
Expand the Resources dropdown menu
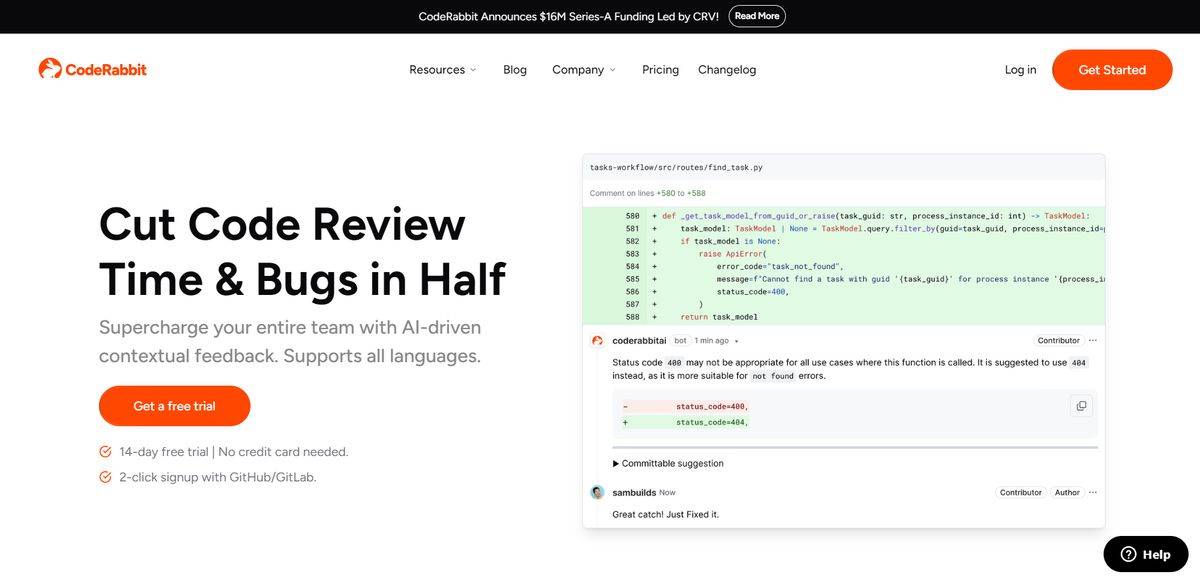[x=443, y=70]
